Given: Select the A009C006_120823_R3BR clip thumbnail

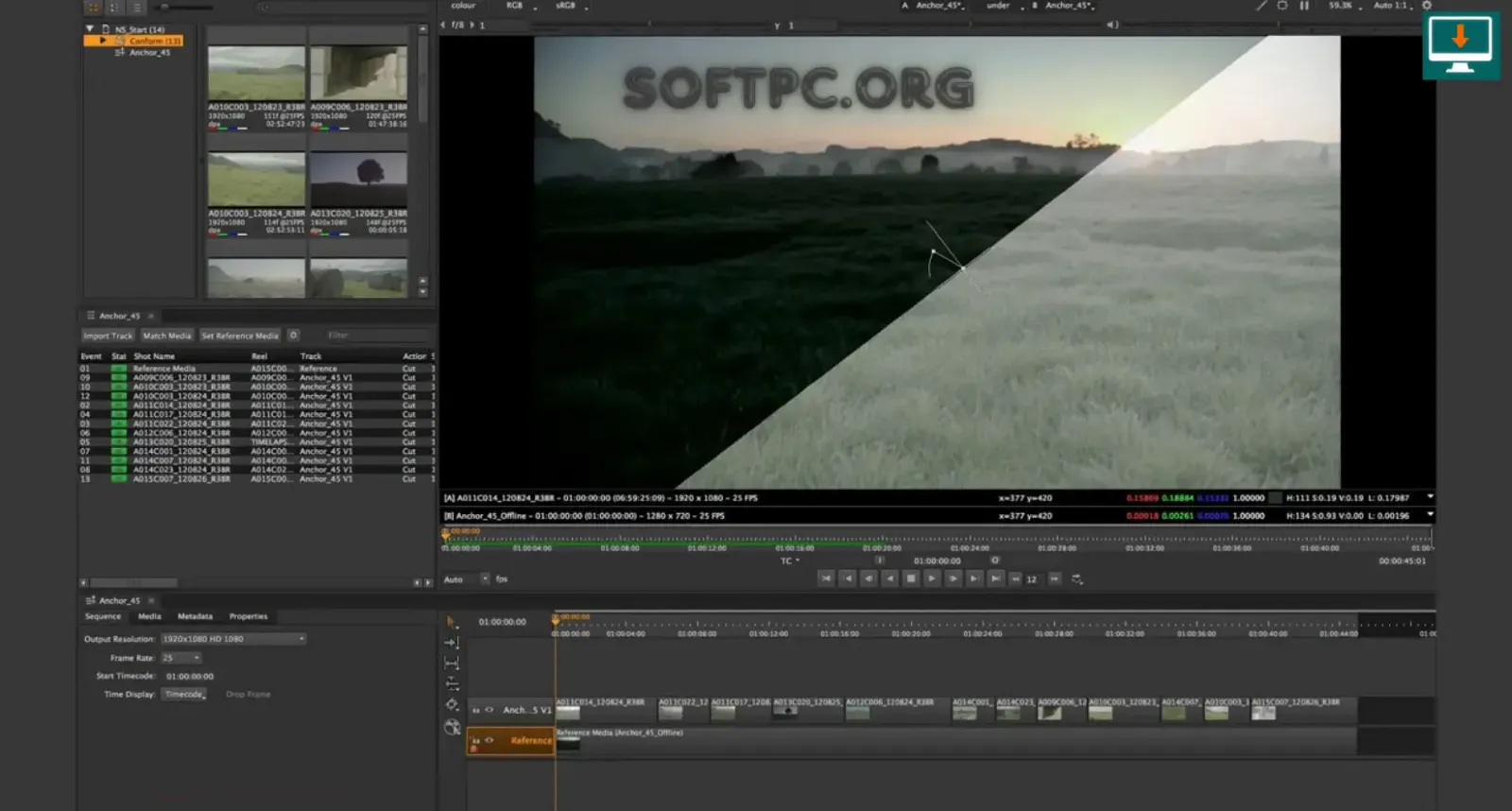Looking at the screenshot, I should pyautogui.click(x=359, y=74).
